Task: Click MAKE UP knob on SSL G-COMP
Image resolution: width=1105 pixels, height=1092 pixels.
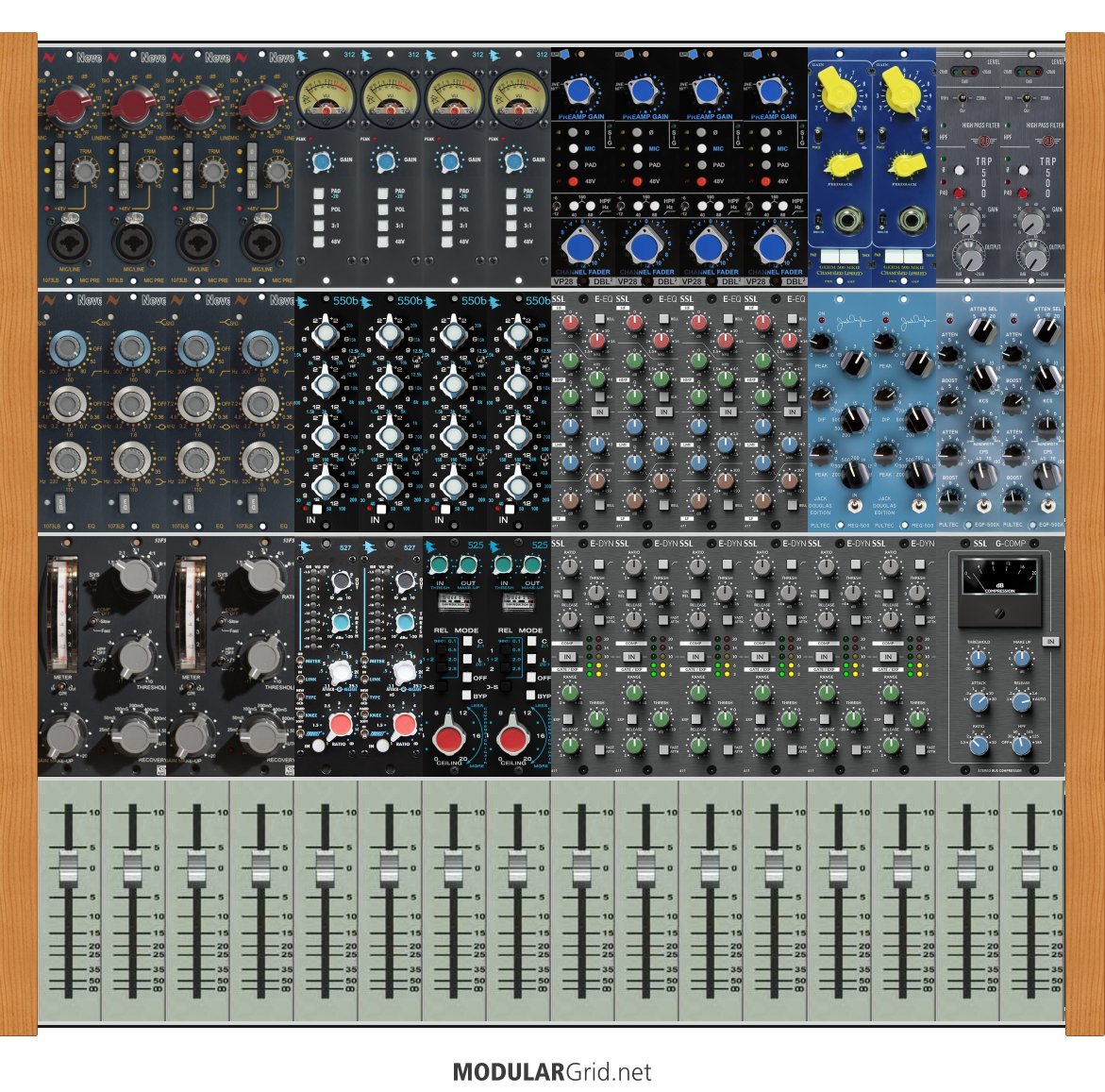Action: [1023, 659]
